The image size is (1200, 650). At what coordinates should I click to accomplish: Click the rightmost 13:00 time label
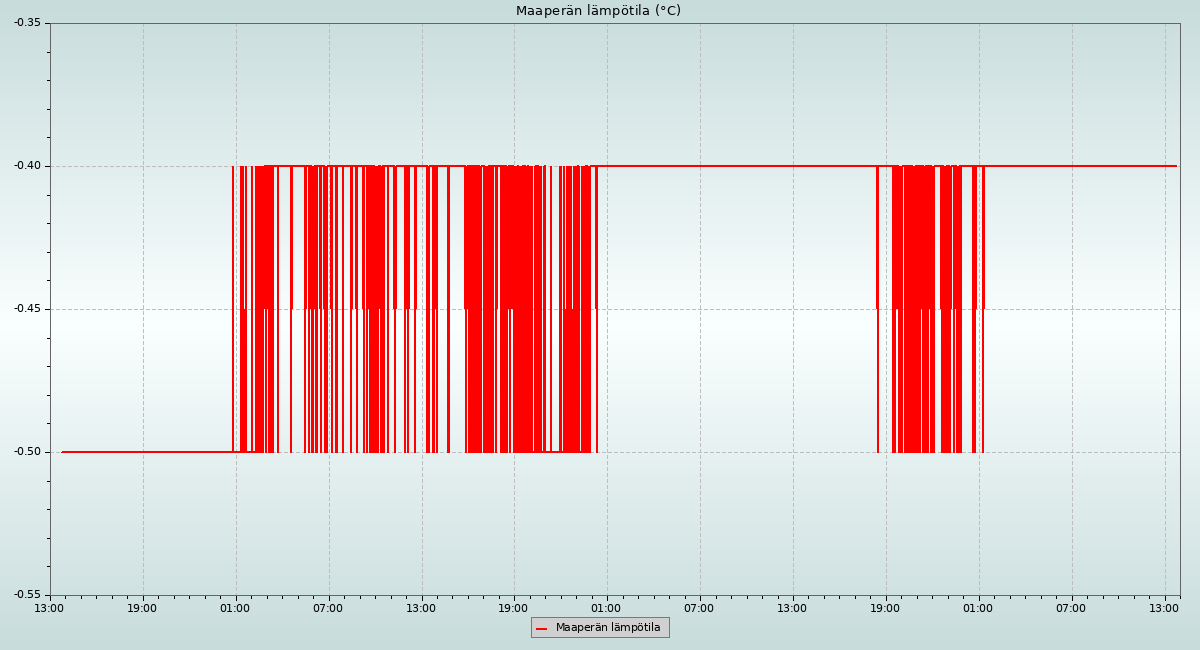(x=1164, y=608)
